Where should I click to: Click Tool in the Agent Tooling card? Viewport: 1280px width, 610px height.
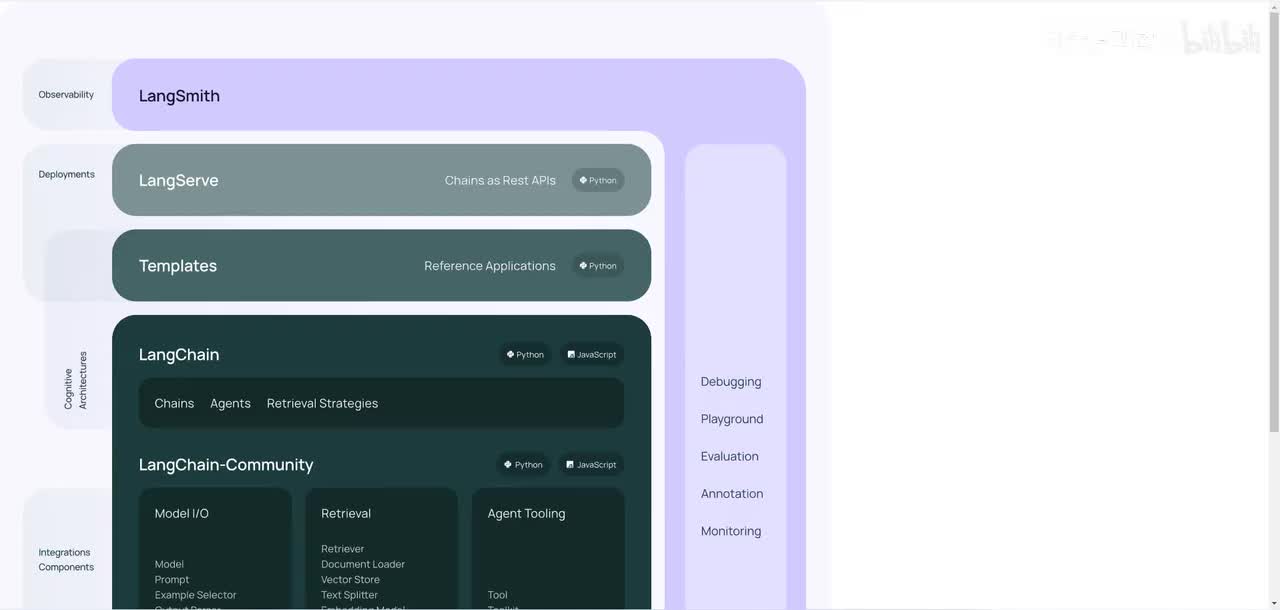coord(497,595)
